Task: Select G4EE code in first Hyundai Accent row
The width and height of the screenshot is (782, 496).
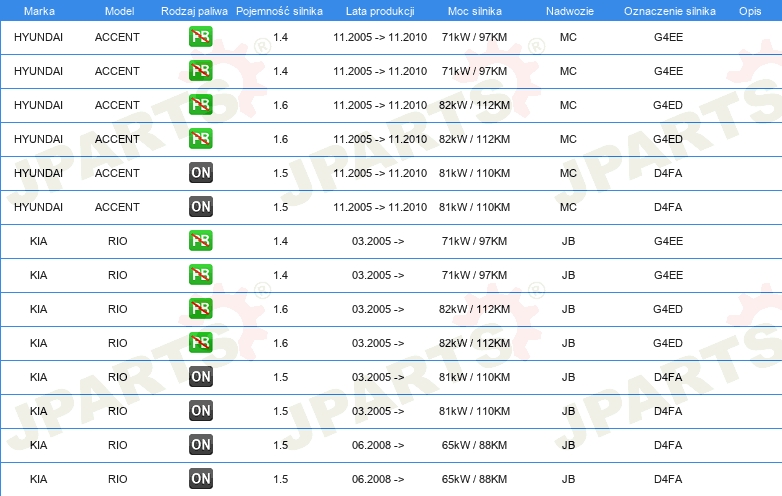Action: click(668, 37)
